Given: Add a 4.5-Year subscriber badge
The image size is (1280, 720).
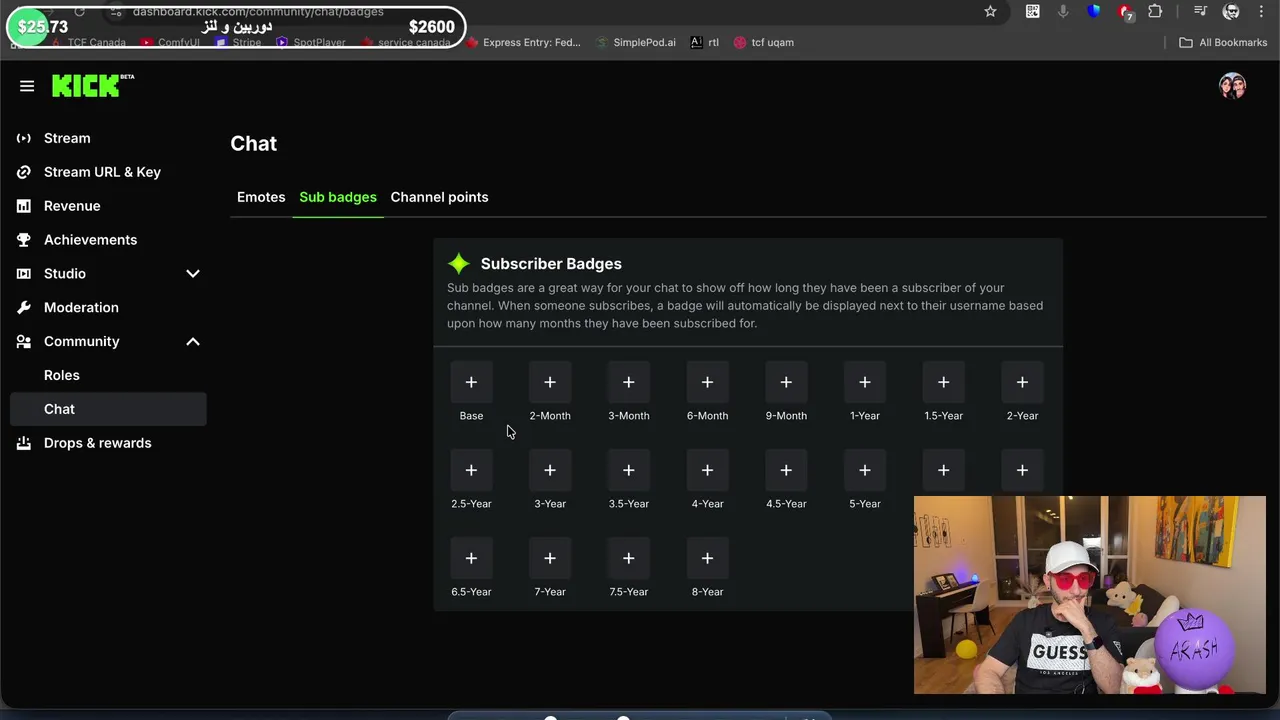Looking at the screenshot, I should click(x=786, y=470).
